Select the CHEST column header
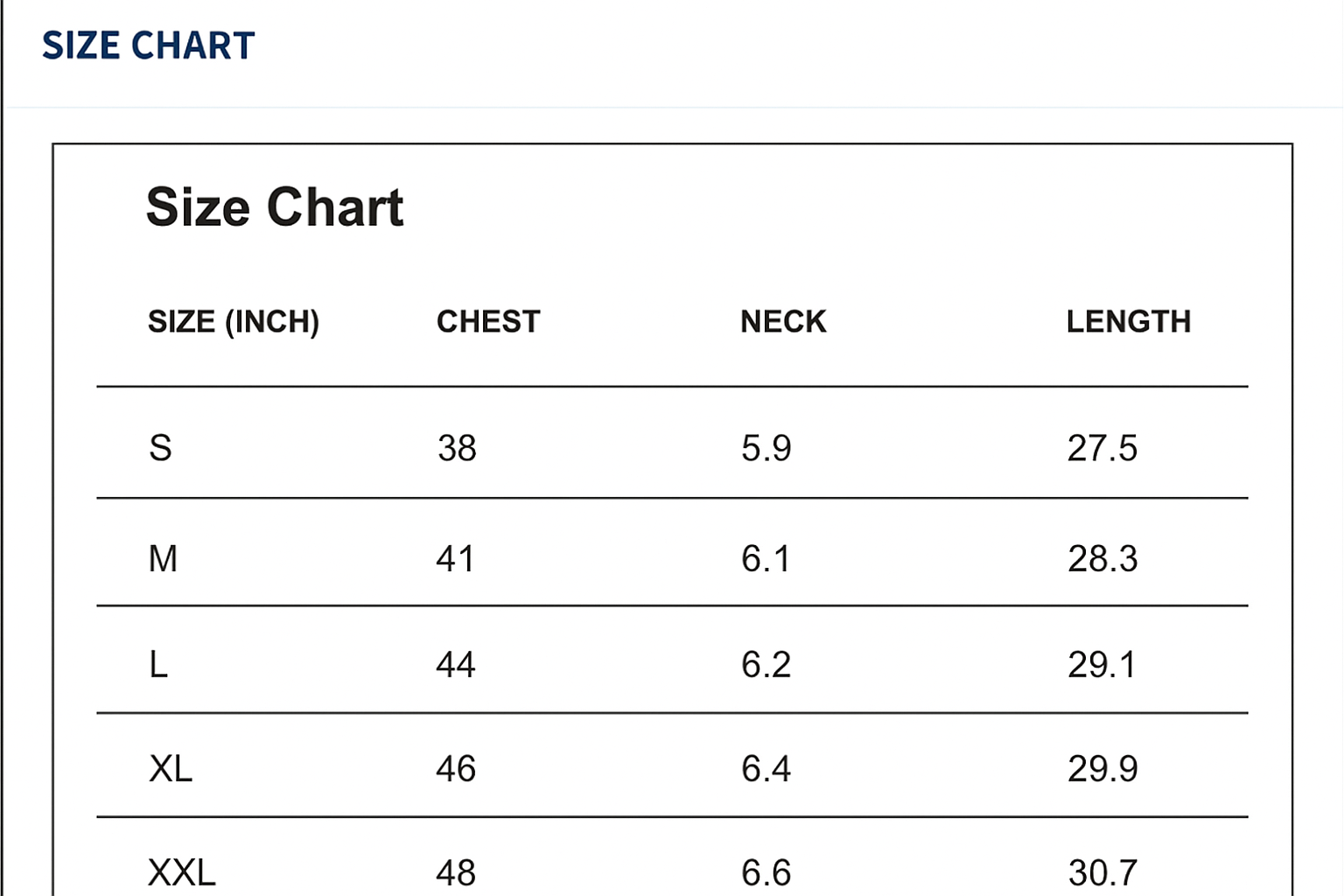1344x896 pixels. click(488, 322)
